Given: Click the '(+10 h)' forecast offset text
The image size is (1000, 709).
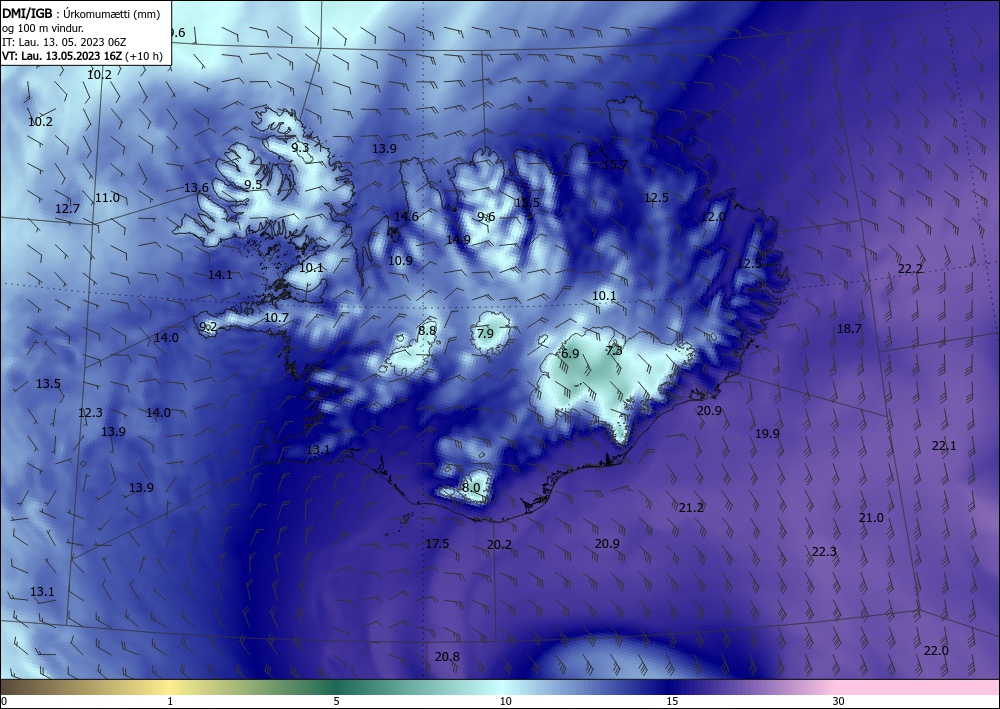Looking at the screenshot, I should tap(145, 56).
